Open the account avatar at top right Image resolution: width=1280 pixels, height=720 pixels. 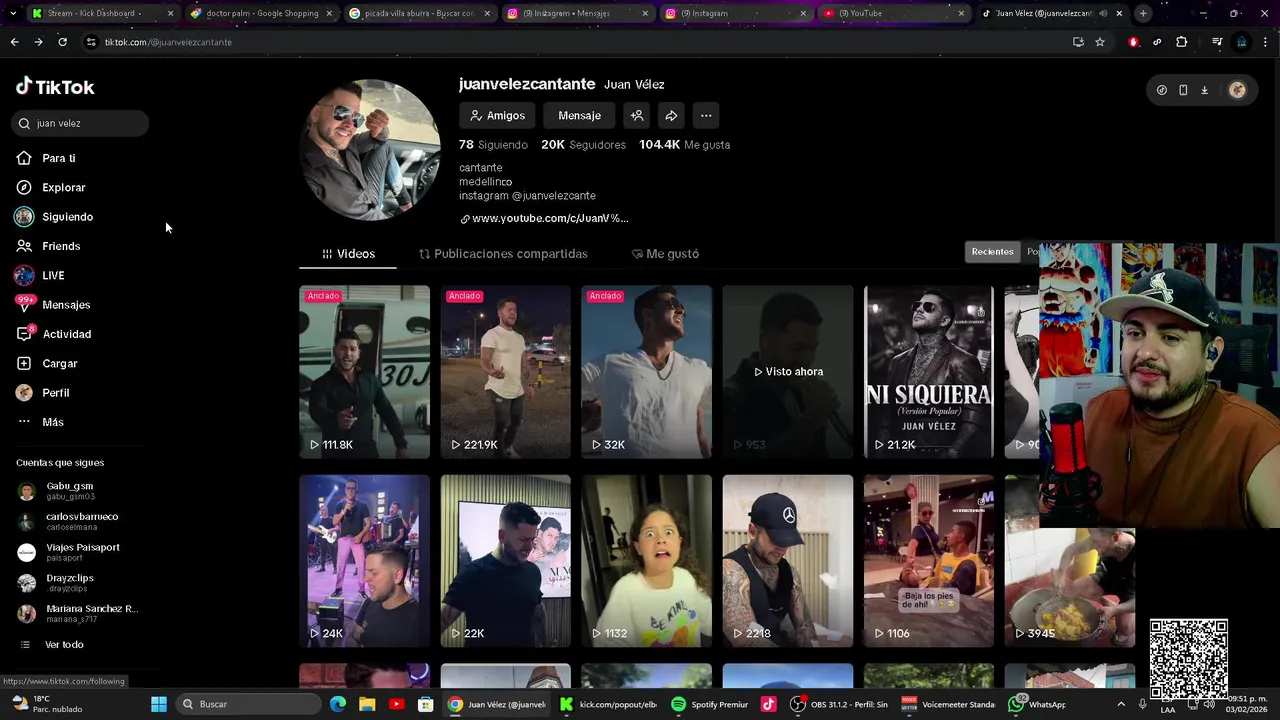pyautogui.click(x=1237, y=90)
